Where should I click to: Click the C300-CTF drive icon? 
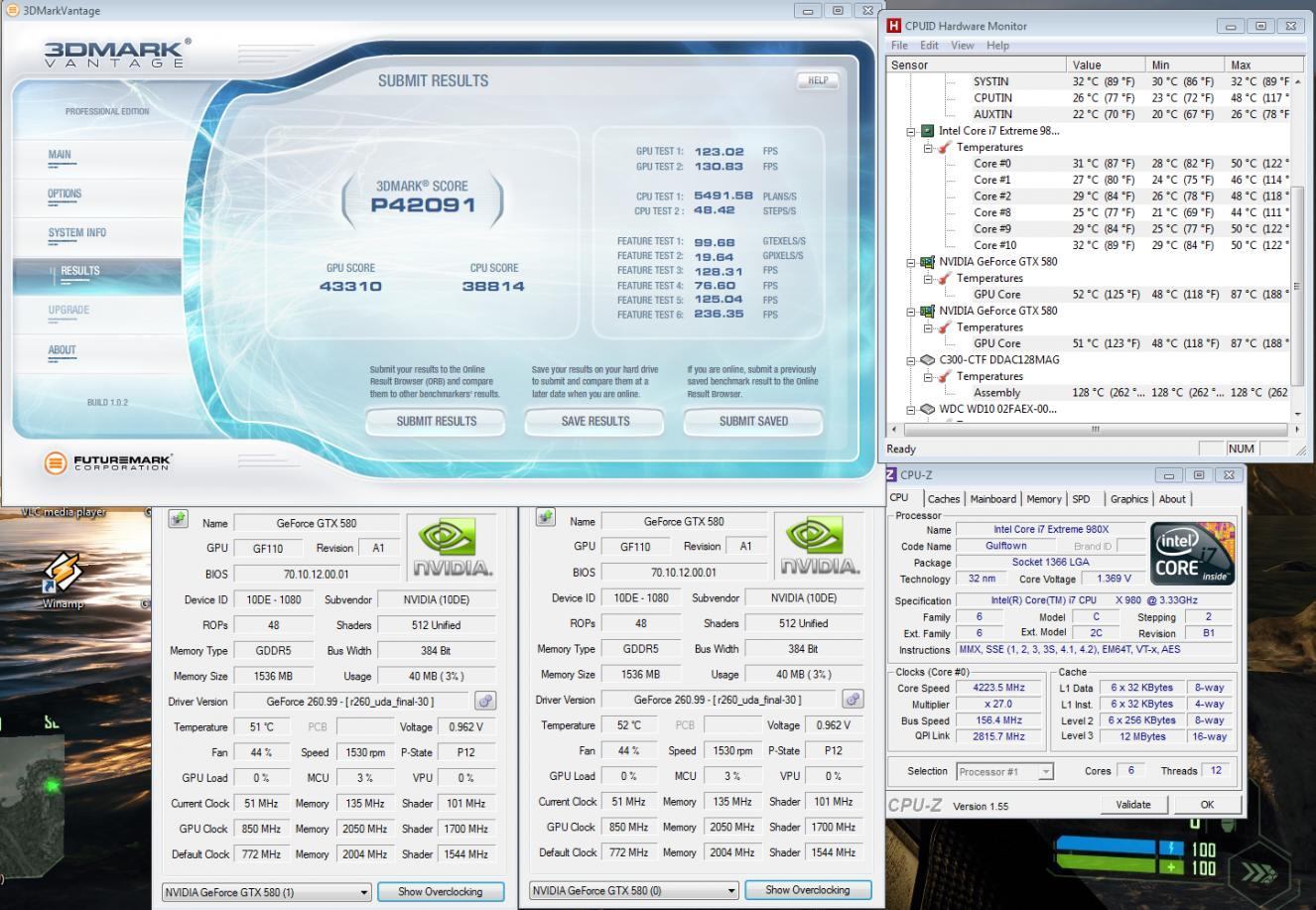(x=927, y=360)
